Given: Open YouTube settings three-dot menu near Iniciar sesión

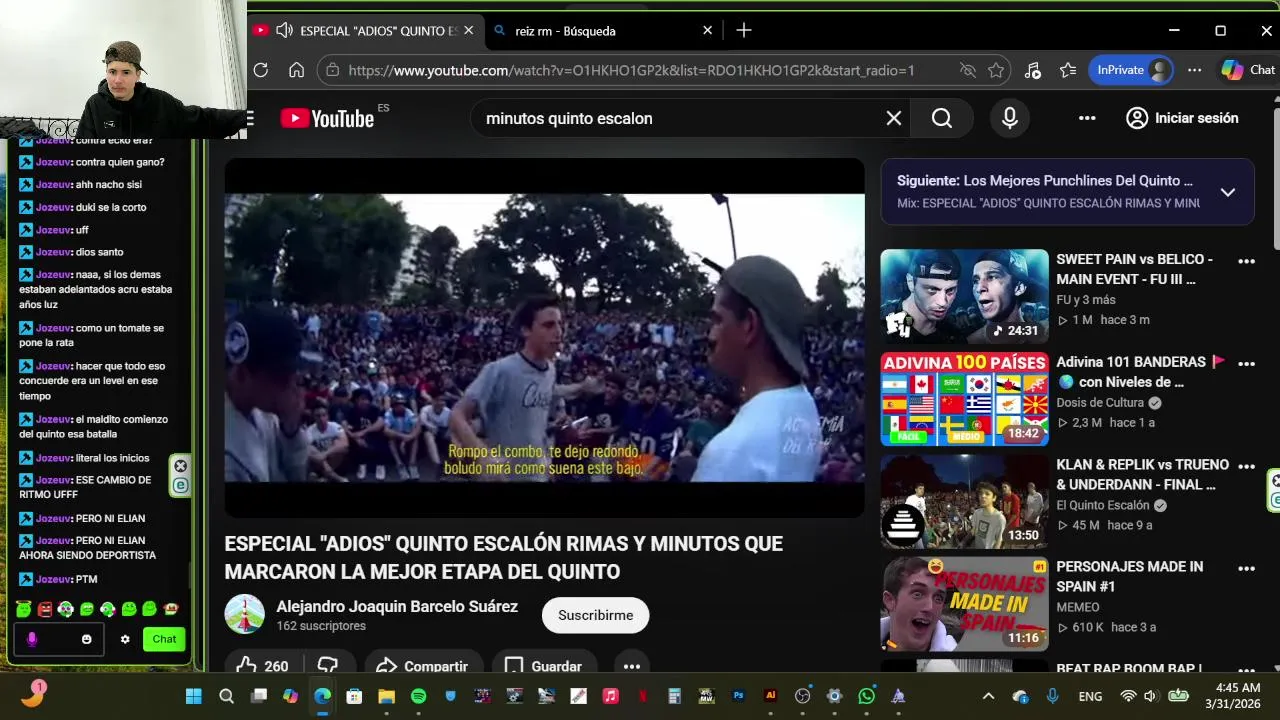Looking at the screenshot, I should (x=1087, y=118).
